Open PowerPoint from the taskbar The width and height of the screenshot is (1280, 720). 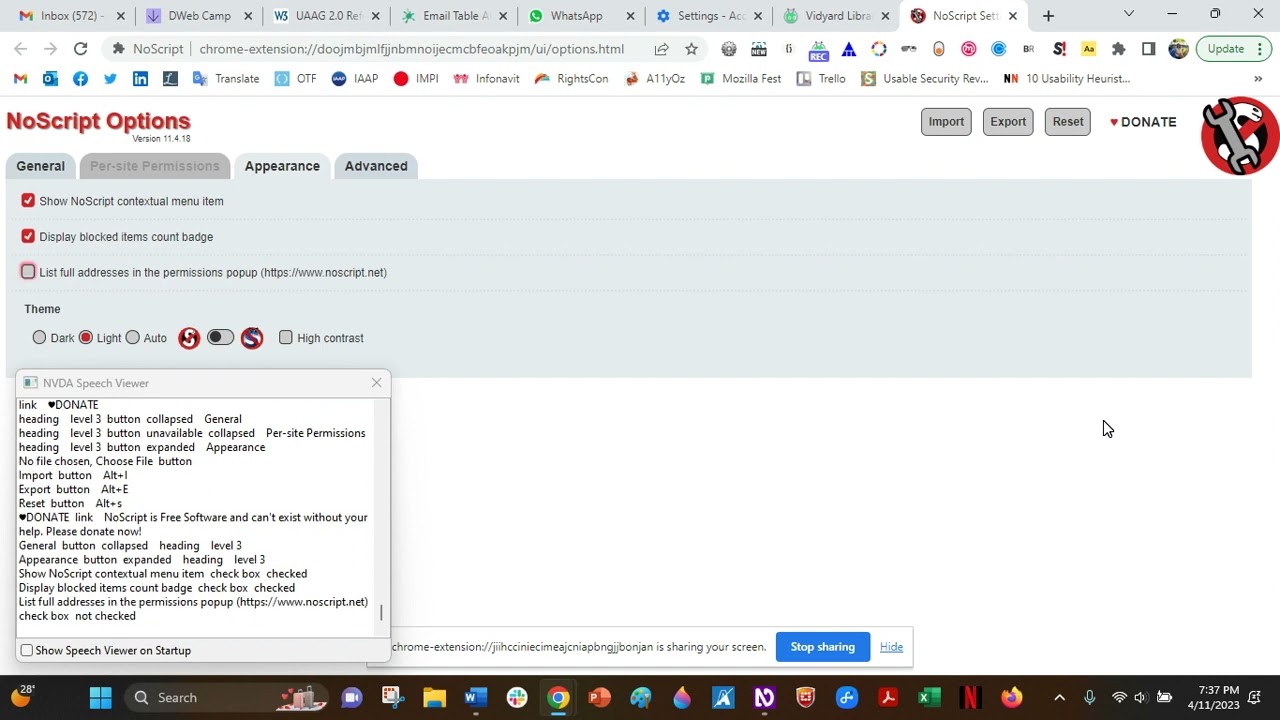click(x=599, y=698)
